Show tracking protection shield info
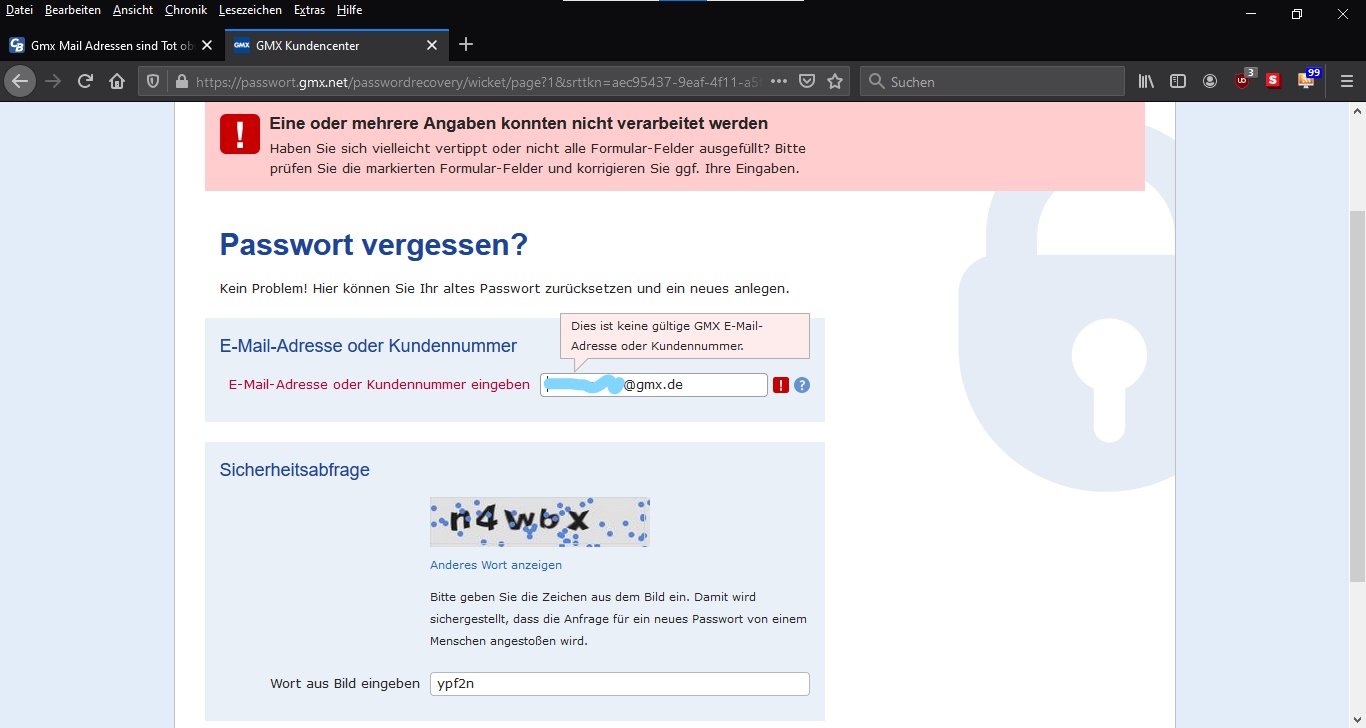 (153, 82)
